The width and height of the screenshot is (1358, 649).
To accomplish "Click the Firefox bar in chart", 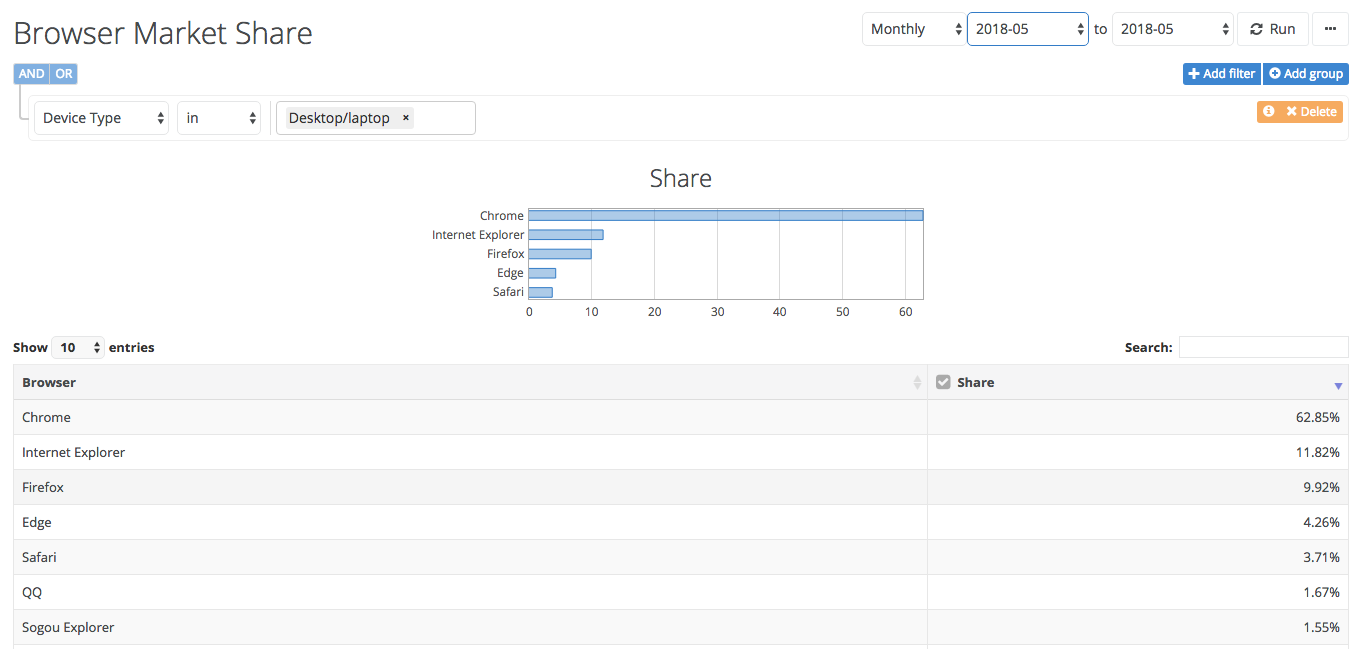I will [x=560, y=254].
